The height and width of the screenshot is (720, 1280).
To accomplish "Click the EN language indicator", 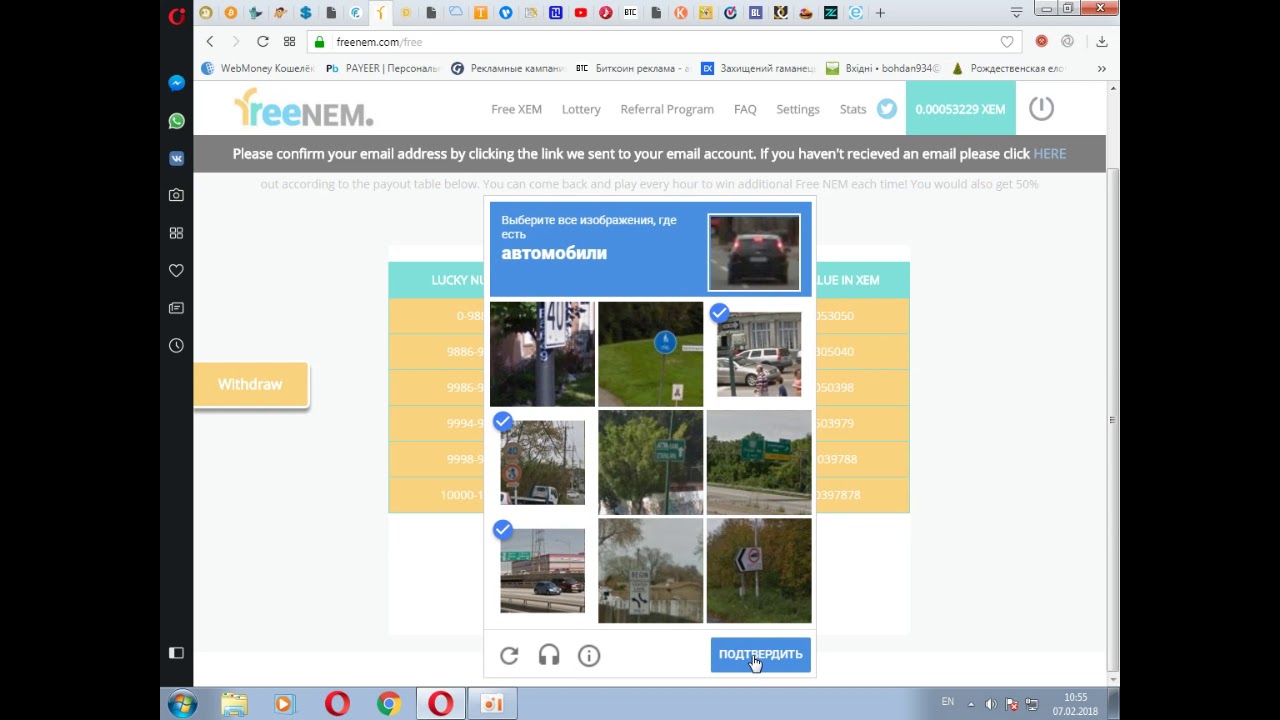I will click(948, 702).
